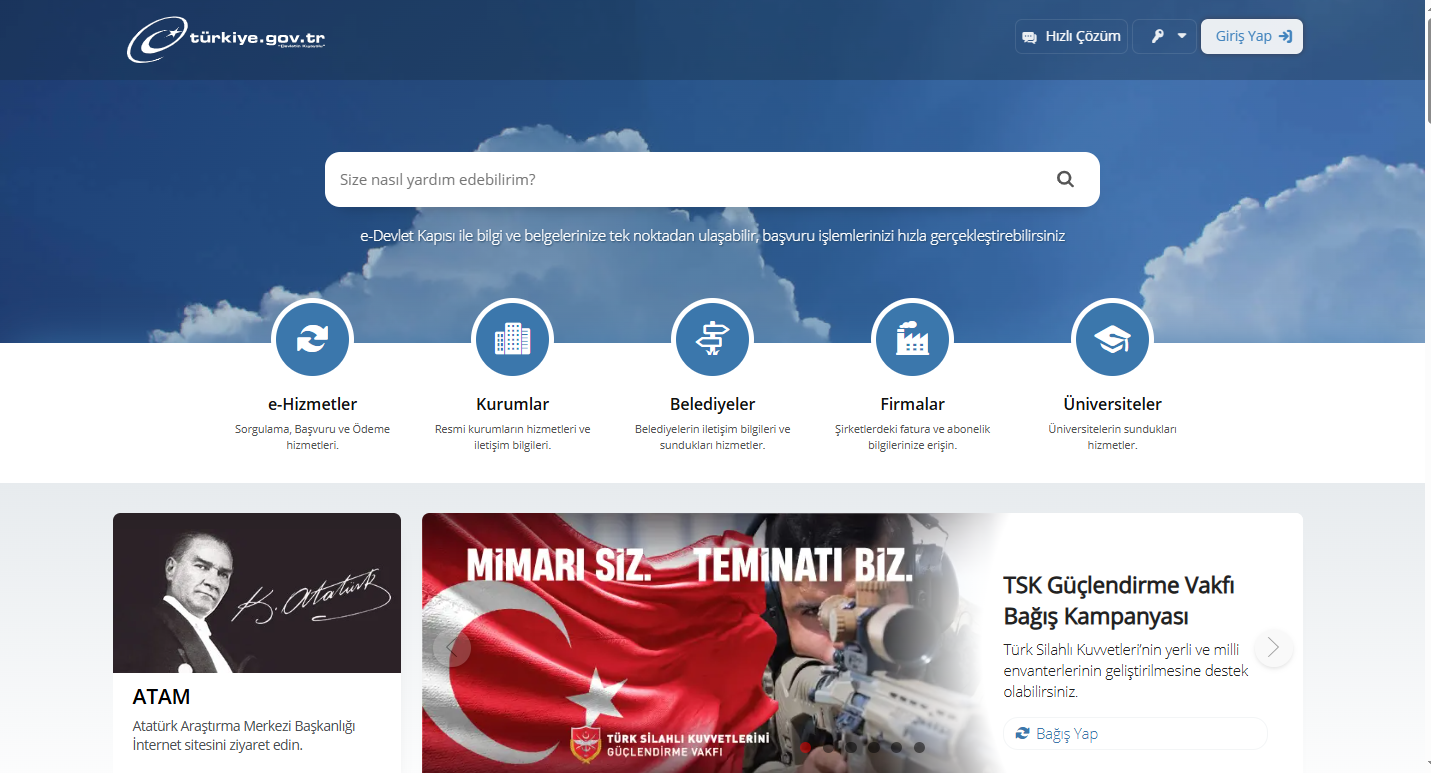The image size is (1431, 773).
Task: Activate the first slide indicator dot
Action: tap(805, 746)
